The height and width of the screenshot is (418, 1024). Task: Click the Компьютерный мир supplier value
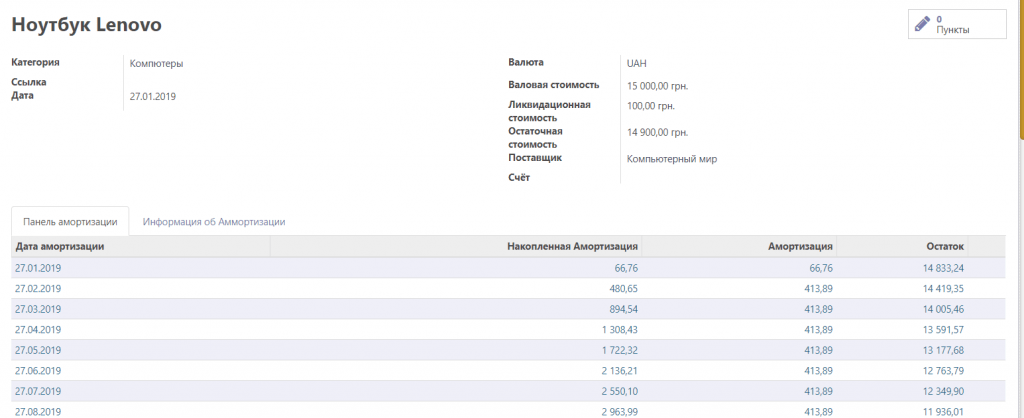click(672, 159)
